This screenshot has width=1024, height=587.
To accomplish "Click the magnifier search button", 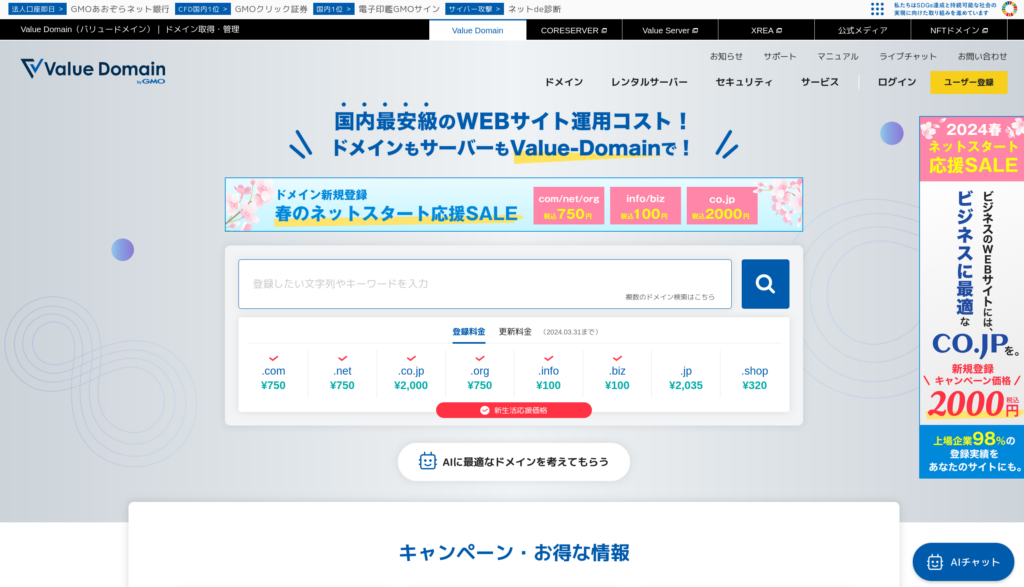I will (765, 284).
